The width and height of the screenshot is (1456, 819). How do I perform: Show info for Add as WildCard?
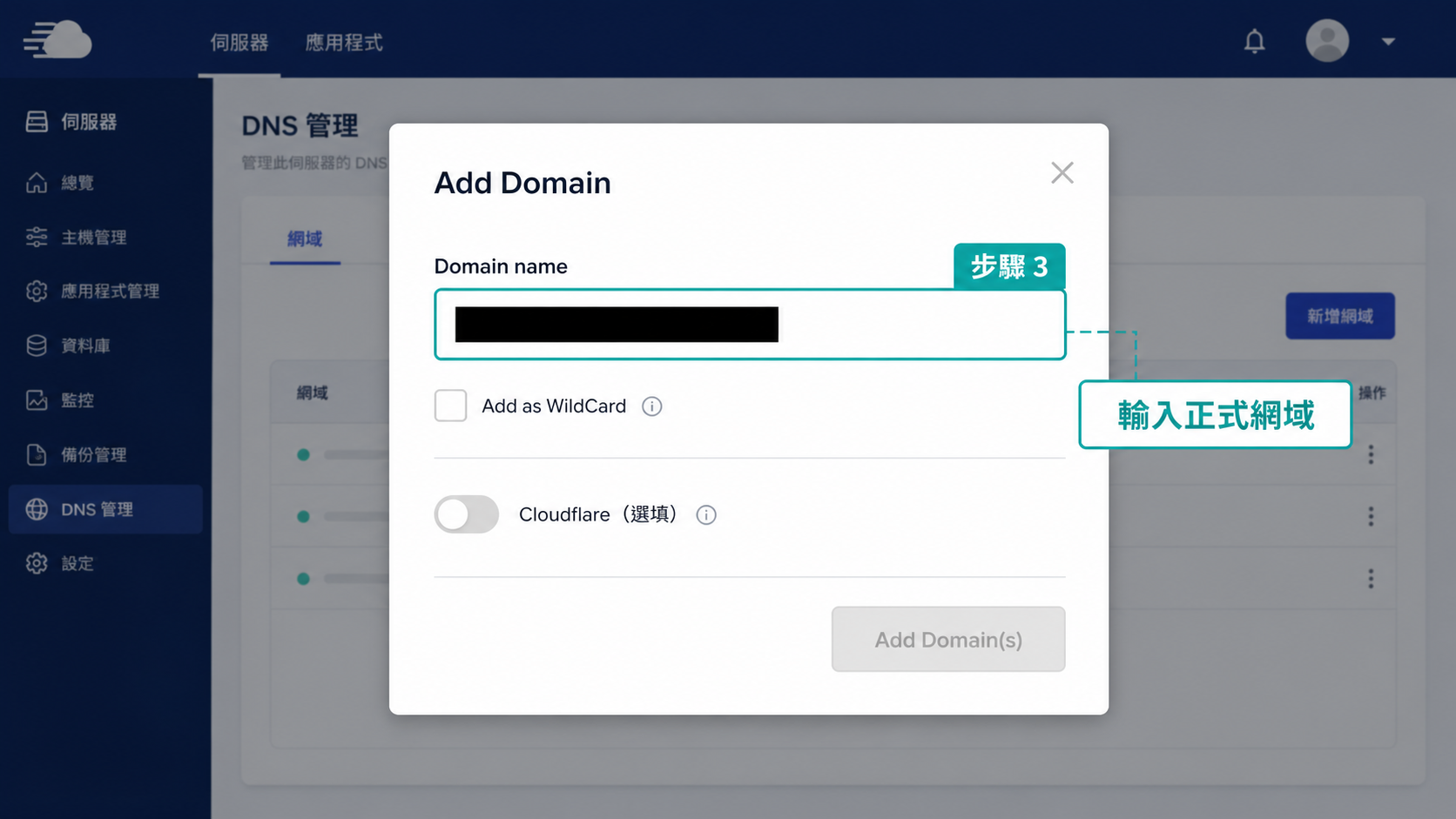coord(651,406)
